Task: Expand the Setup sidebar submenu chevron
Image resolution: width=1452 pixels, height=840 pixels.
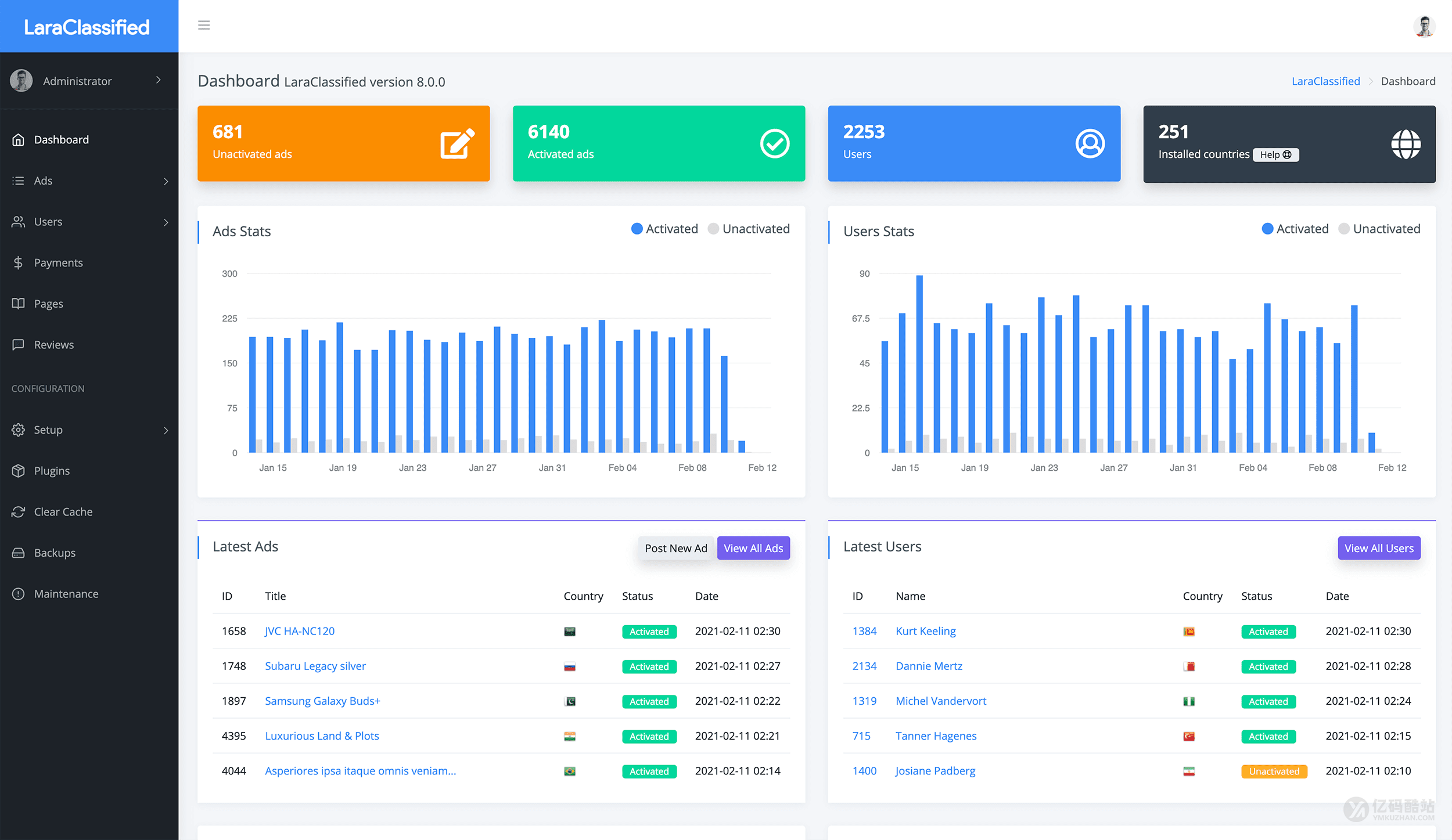Action: point(166,430)
